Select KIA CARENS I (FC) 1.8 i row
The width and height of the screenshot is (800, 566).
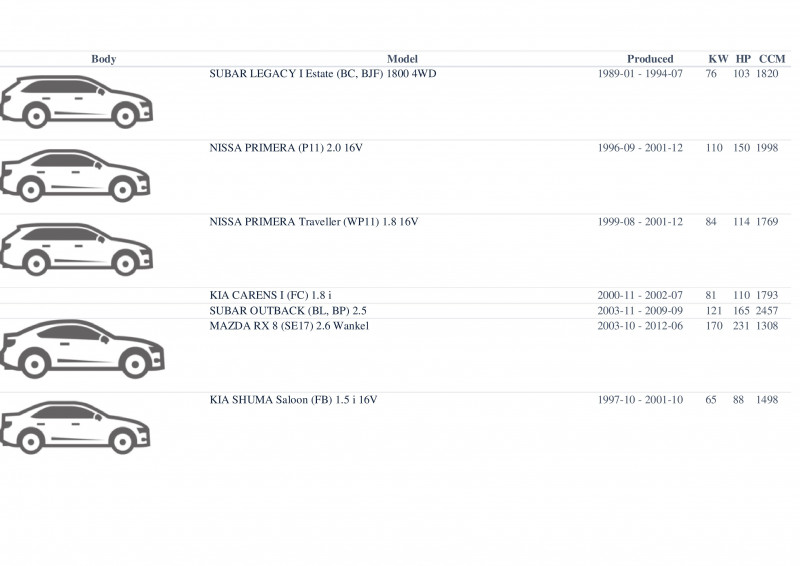[x=395, y=295]
